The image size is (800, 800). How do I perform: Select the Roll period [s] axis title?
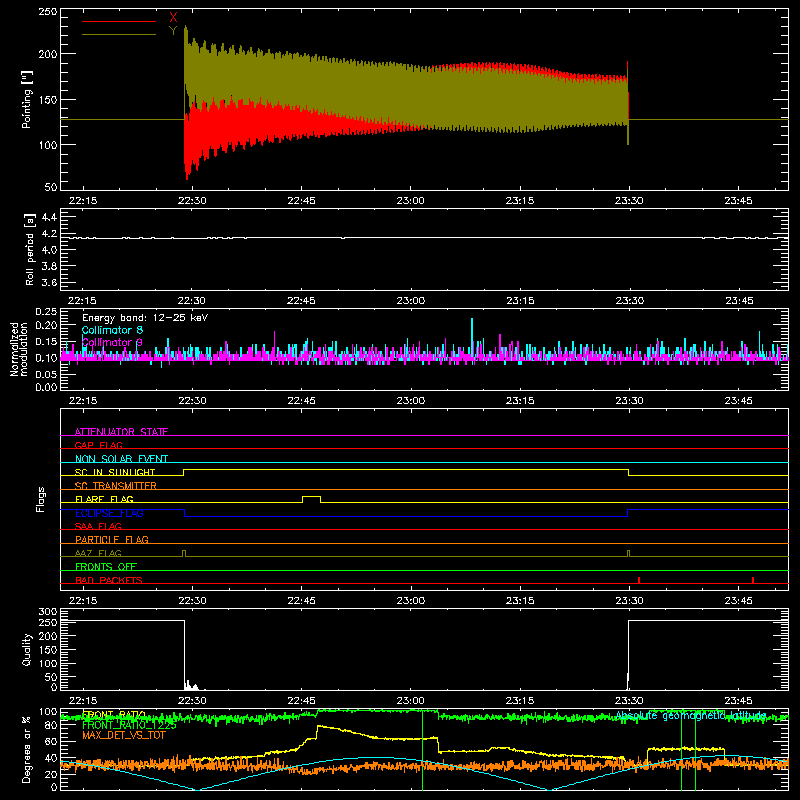[x=29, y=249]
